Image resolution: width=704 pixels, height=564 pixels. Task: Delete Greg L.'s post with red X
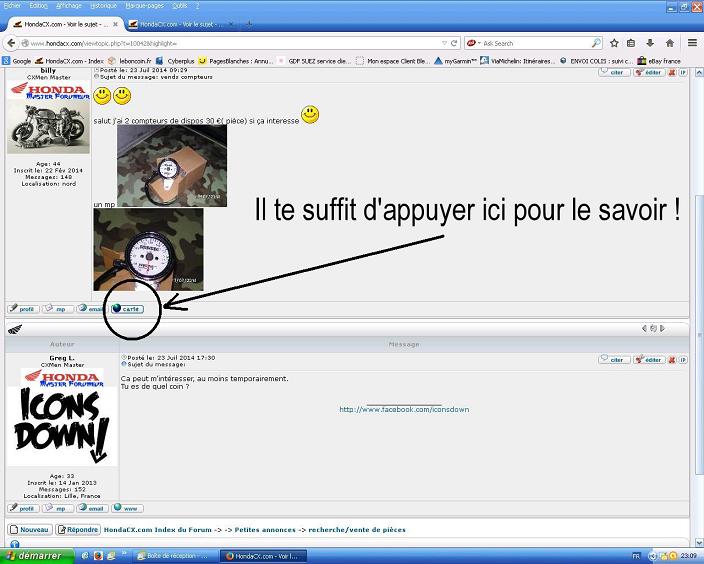click(x=672, y=360)
